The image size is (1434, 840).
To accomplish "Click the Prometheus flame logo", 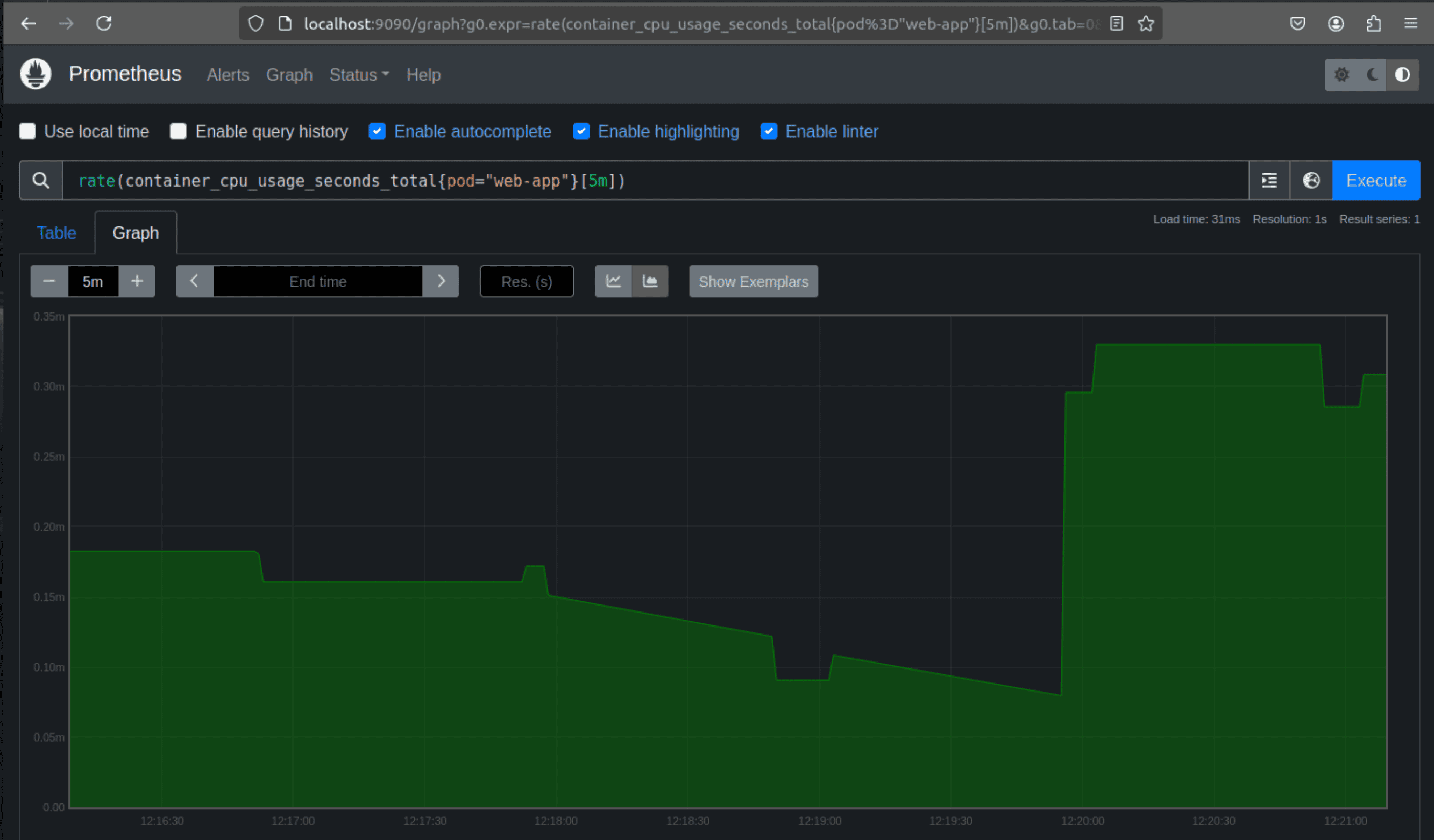I will tap(36, 74).
